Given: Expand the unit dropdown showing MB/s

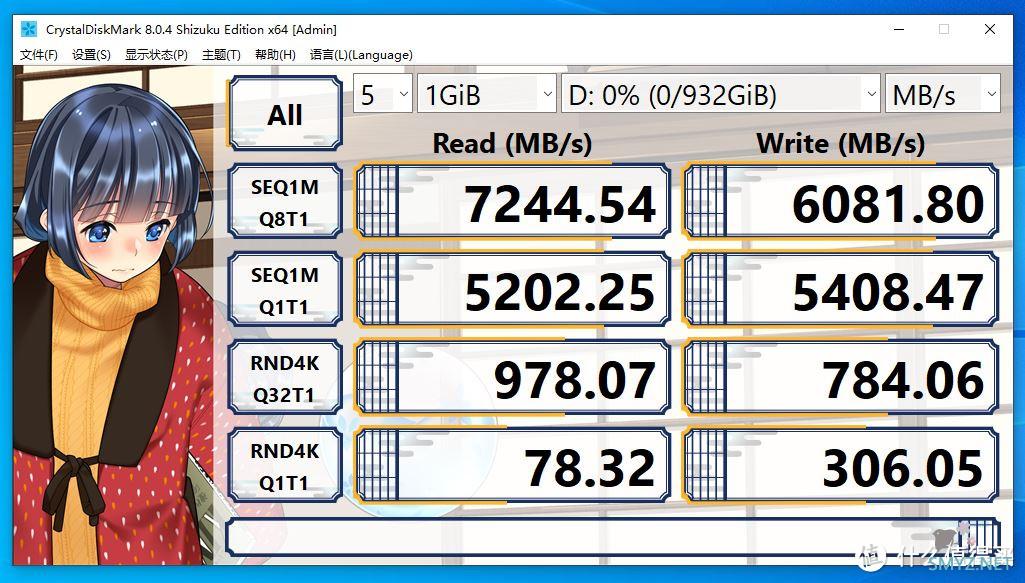Looking at the screenshot, I should pyautogui.click(x=943, y=95).
